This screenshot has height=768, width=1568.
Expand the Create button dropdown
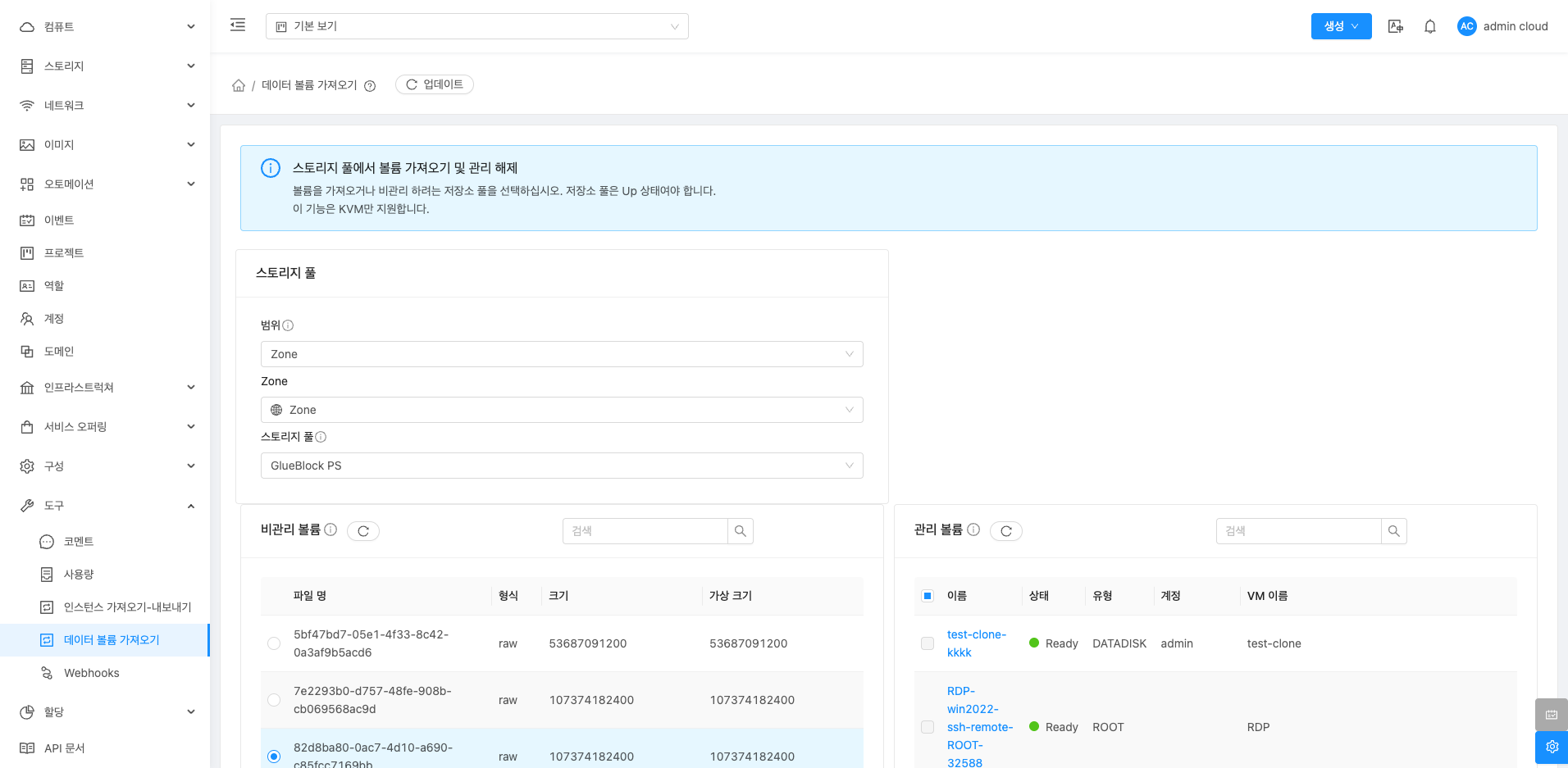[x=1341, y=26]
